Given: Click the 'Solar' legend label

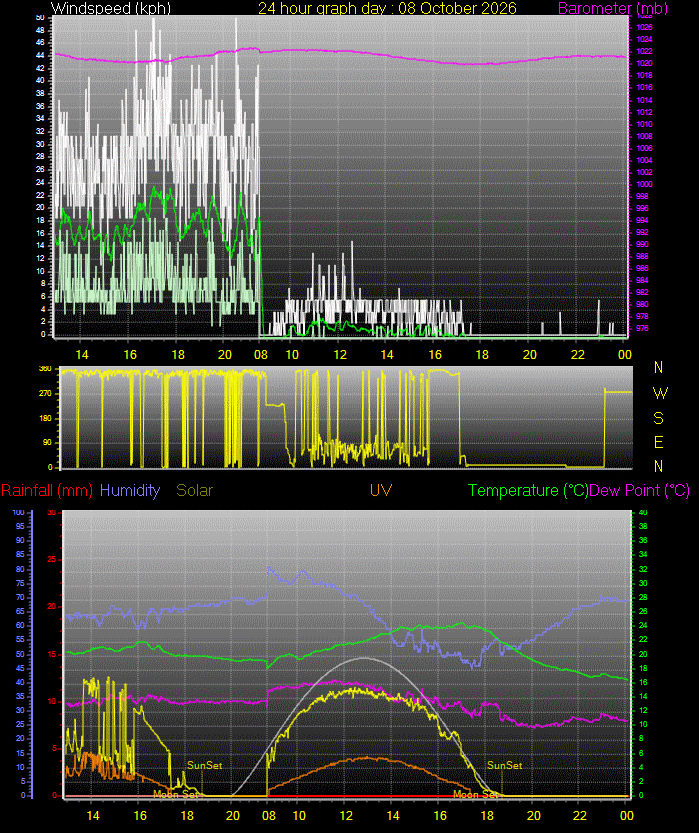Looking at the screenshot, I should coord(194,490).
